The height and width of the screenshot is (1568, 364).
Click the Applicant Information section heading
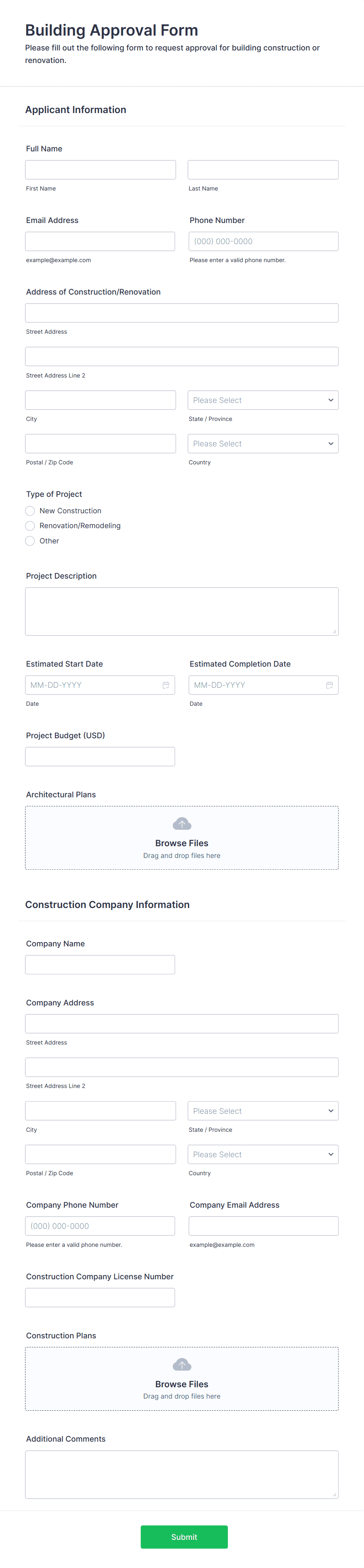76,110
